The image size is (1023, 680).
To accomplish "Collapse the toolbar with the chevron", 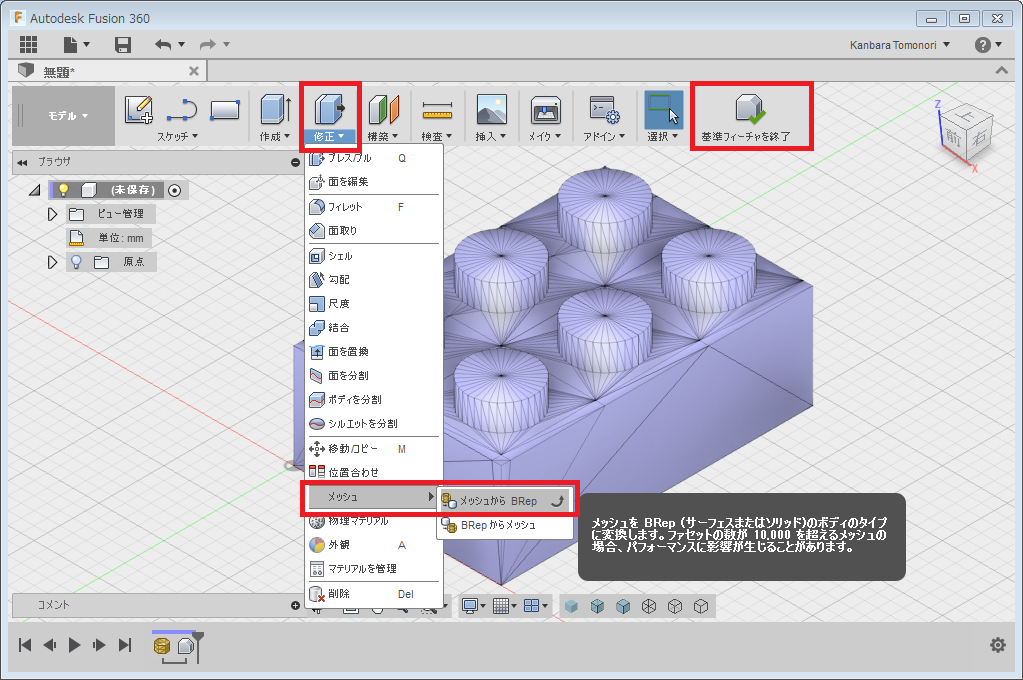I will [x=1001, y=70].
